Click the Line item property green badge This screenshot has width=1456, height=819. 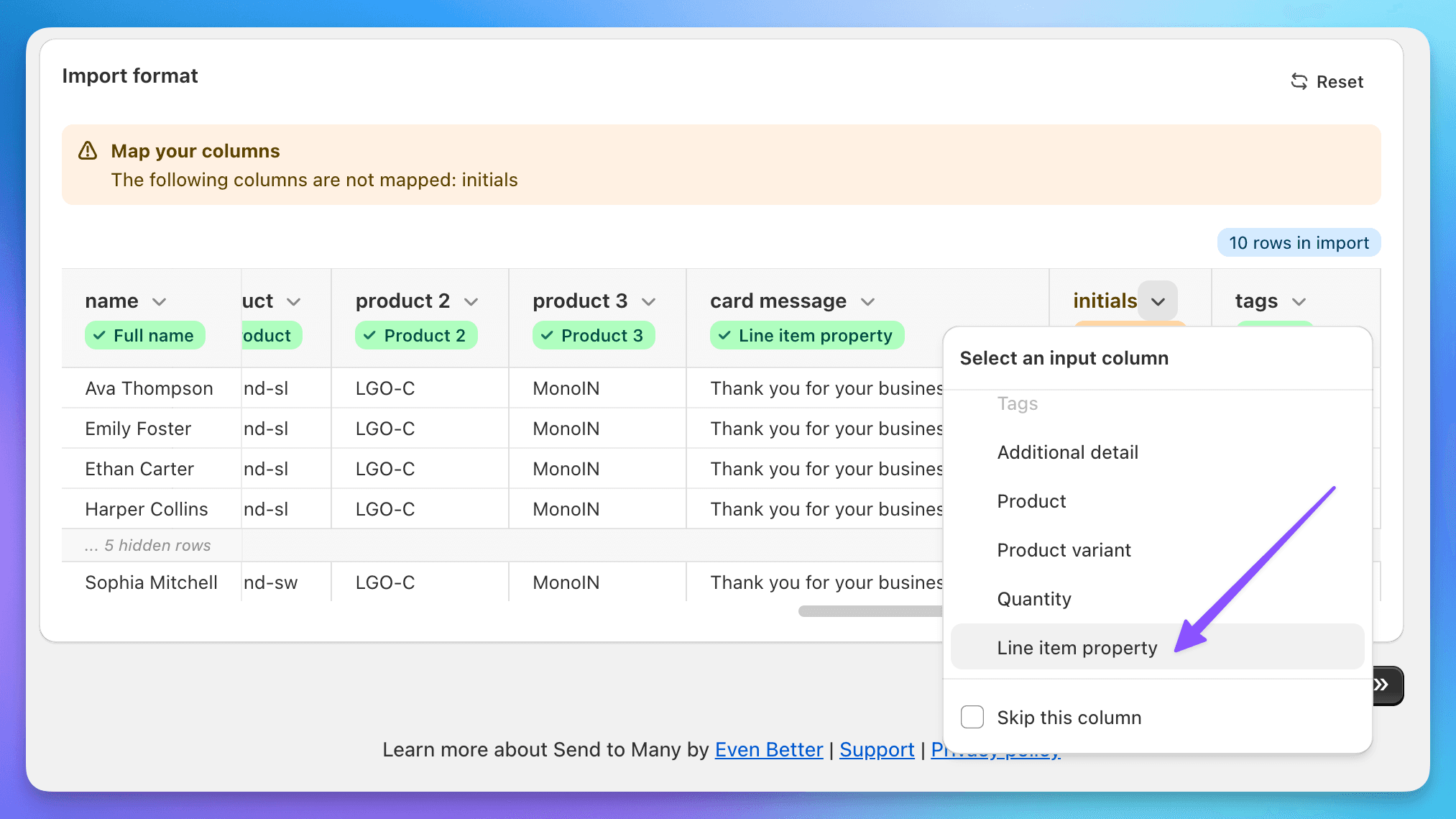(x=806, y=335)
